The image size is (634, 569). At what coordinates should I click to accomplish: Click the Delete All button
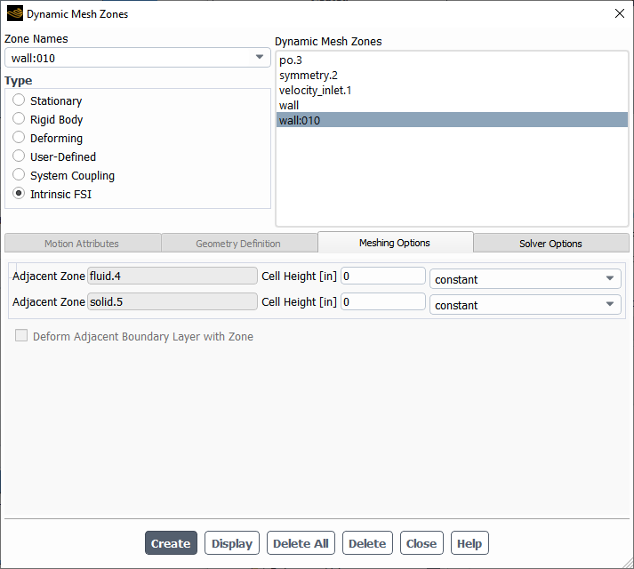point(301,543)
